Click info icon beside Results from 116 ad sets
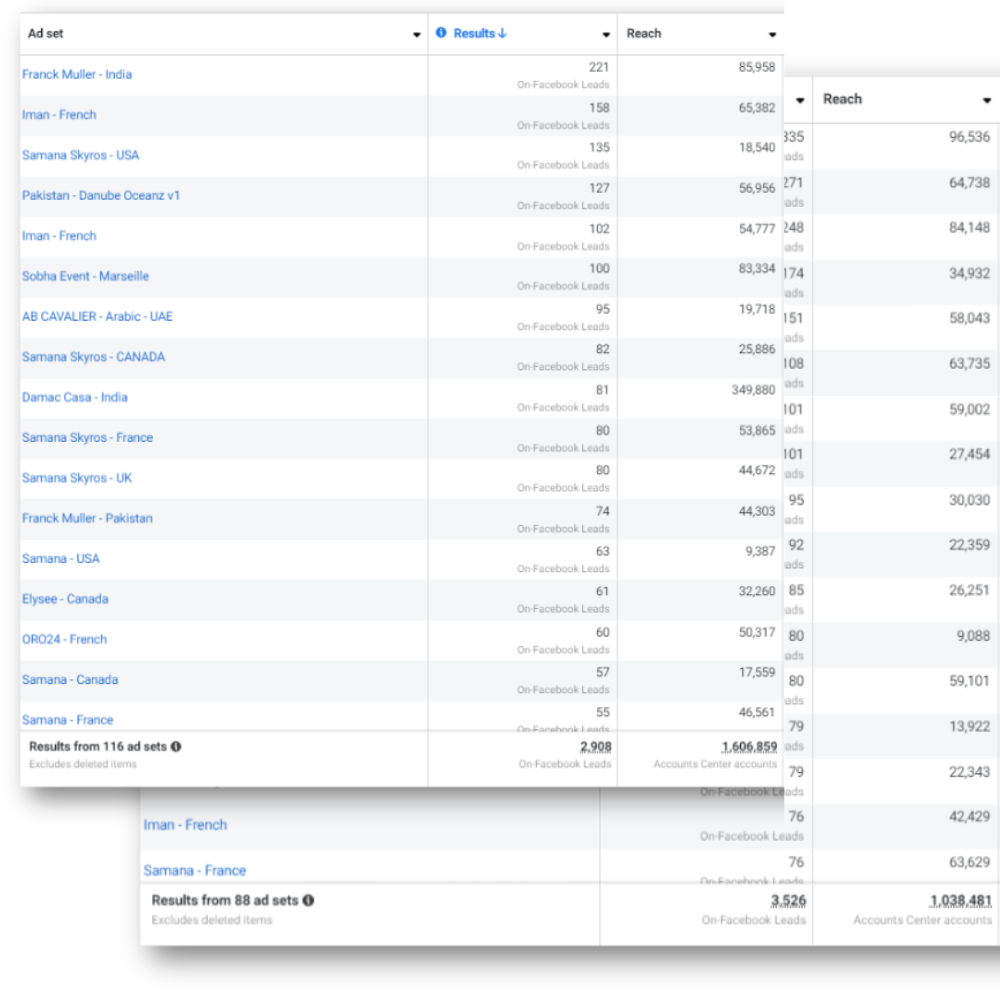Image resolution: width=1000 pixels, height=1000 pixels. 176,746
